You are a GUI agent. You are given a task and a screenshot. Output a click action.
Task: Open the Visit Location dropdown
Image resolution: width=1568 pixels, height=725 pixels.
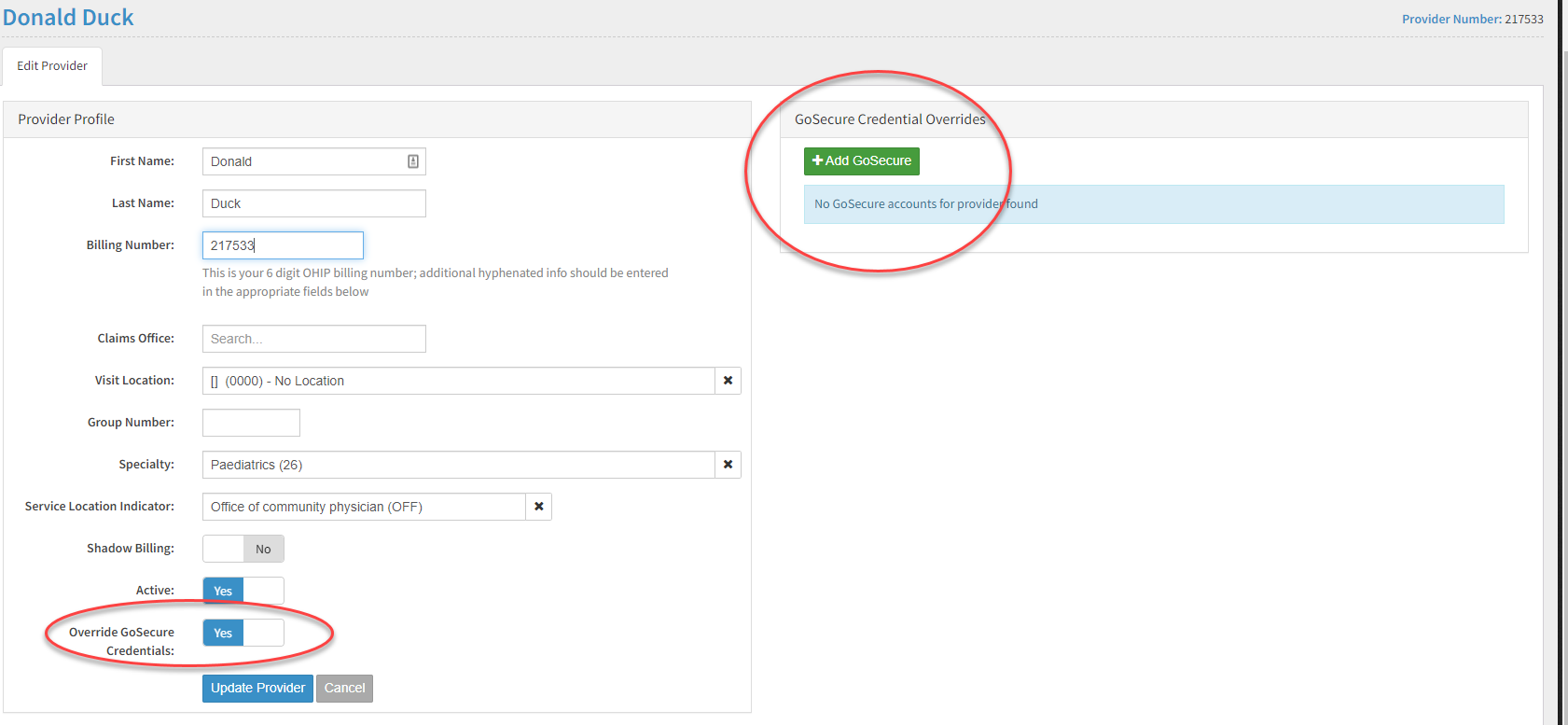pos(459,381)
